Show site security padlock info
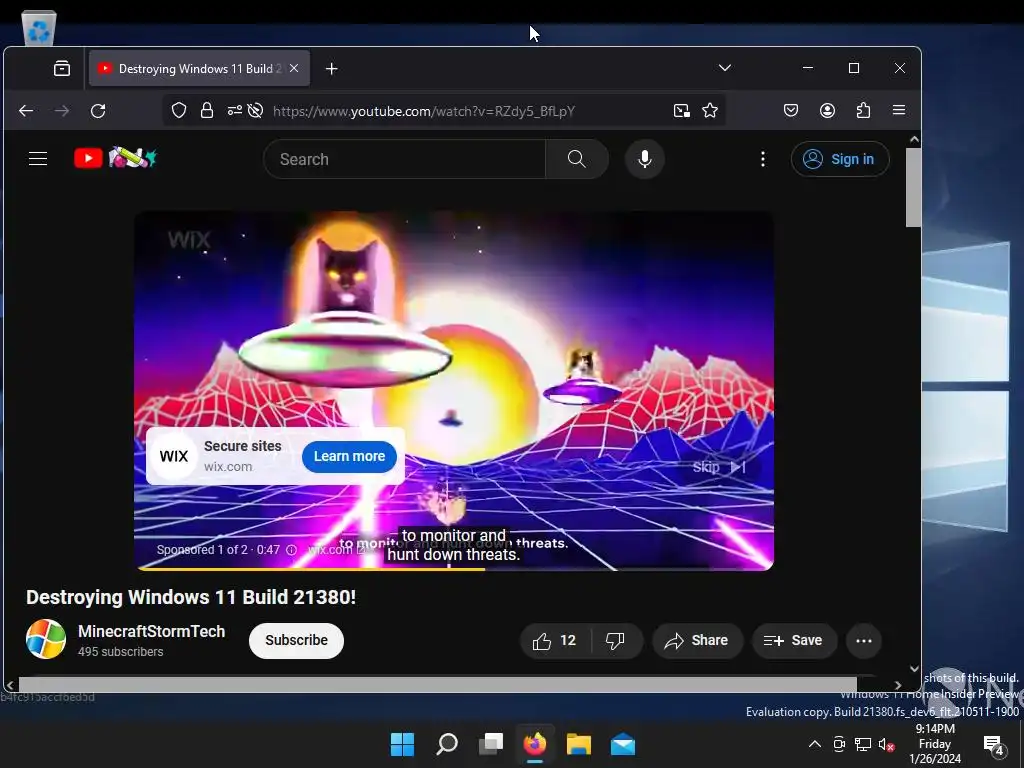 tap(207, 110)
